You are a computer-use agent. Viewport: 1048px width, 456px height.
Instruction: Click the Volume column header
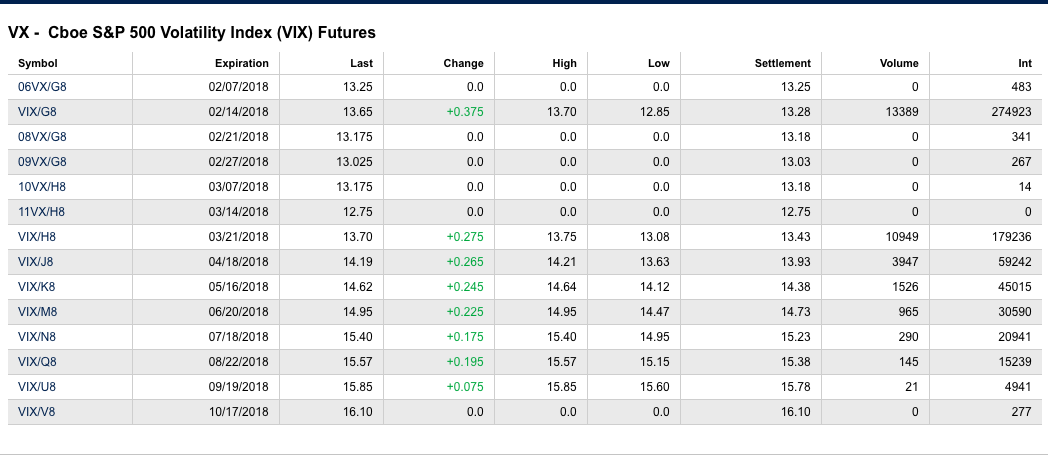click(899, 63)
